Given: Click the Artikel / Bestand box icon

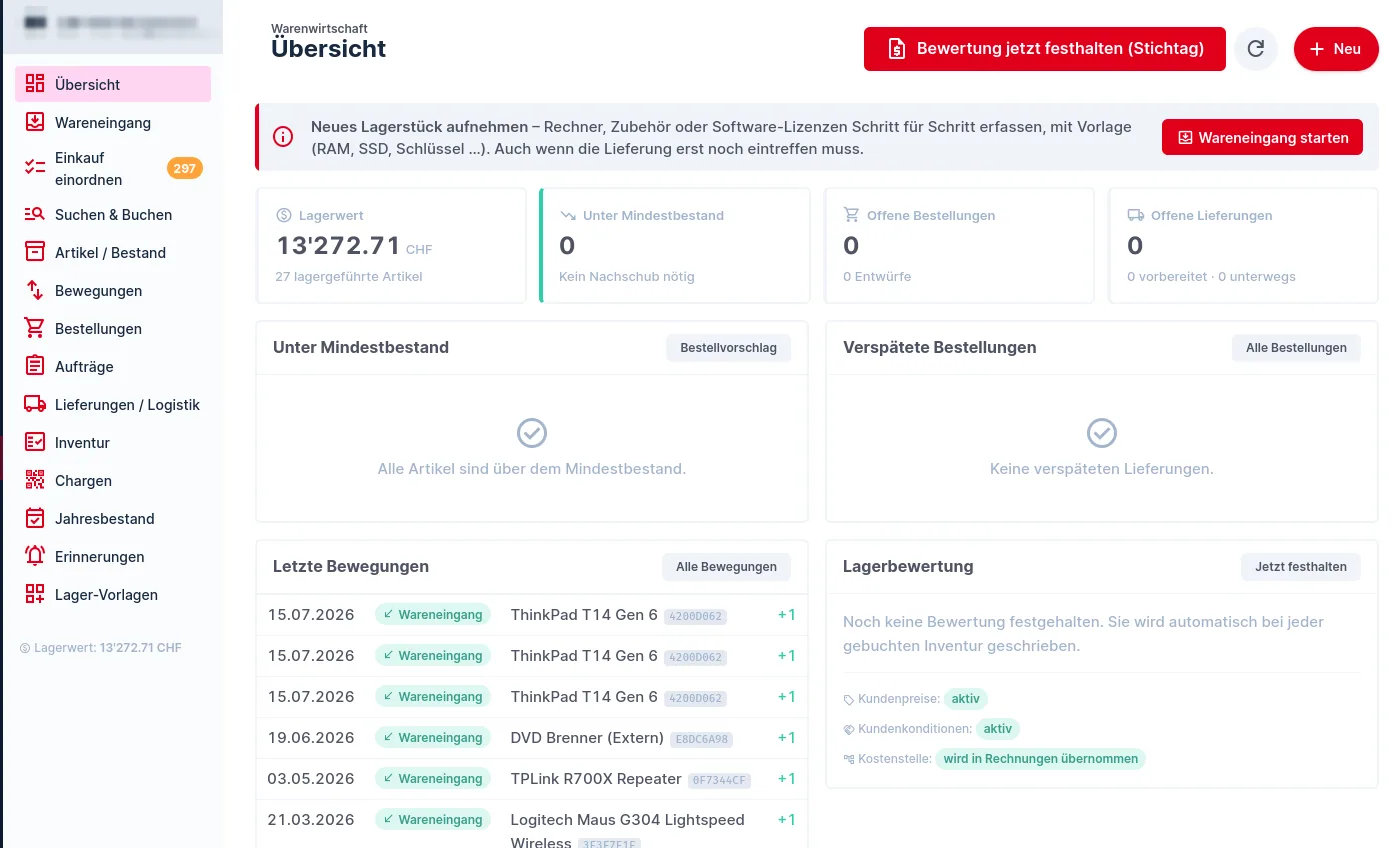Looking at the screenshot, I should tap(35, 252).
